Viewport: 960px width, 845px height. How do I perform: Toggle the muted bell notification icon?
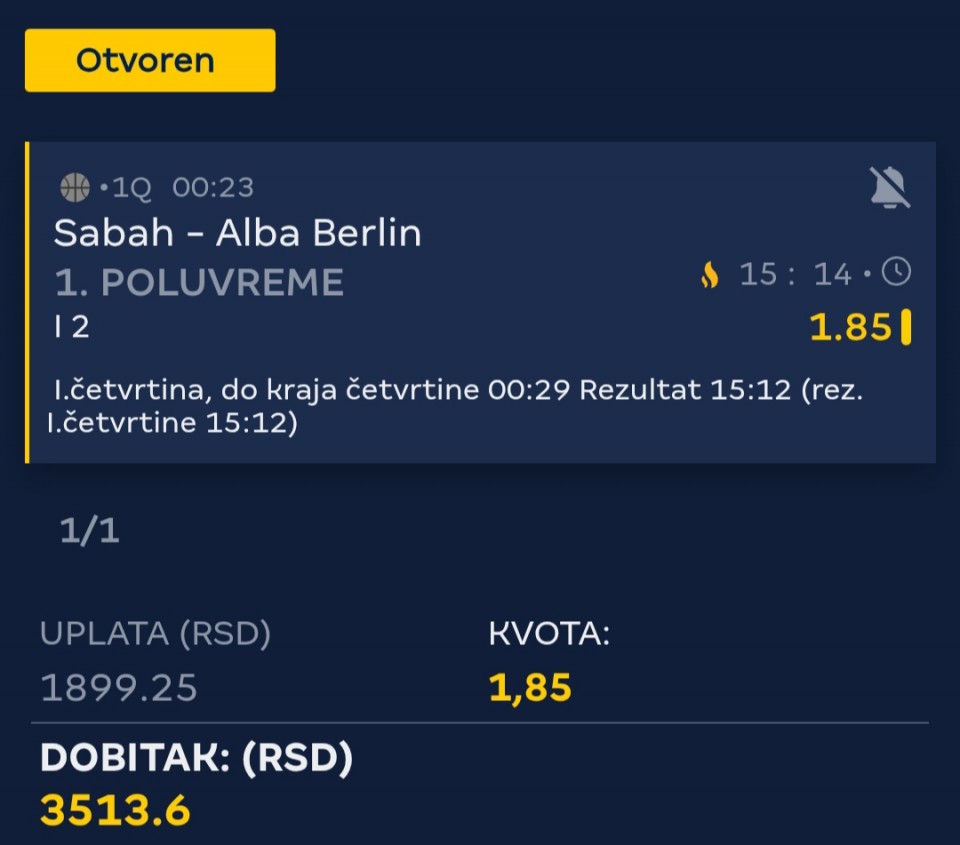[889, 187]
